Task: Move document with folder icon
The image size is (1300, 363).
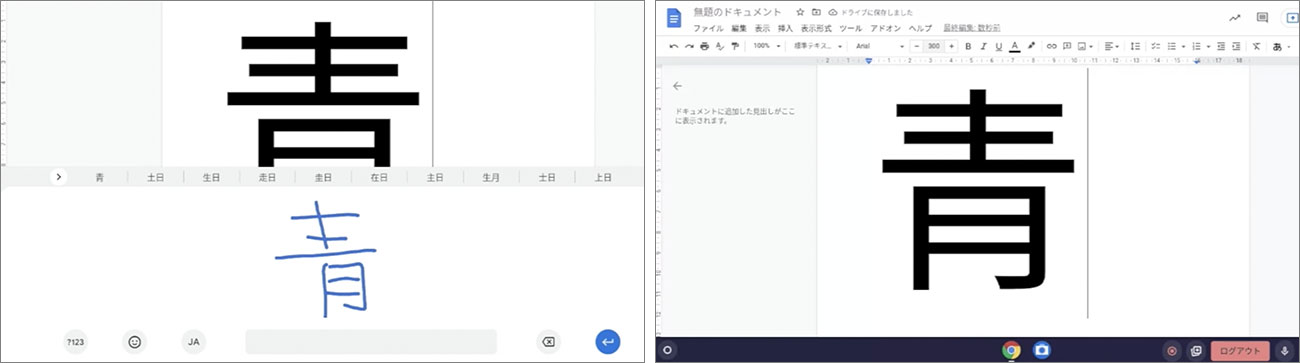Action: click(x=816, y=12)
